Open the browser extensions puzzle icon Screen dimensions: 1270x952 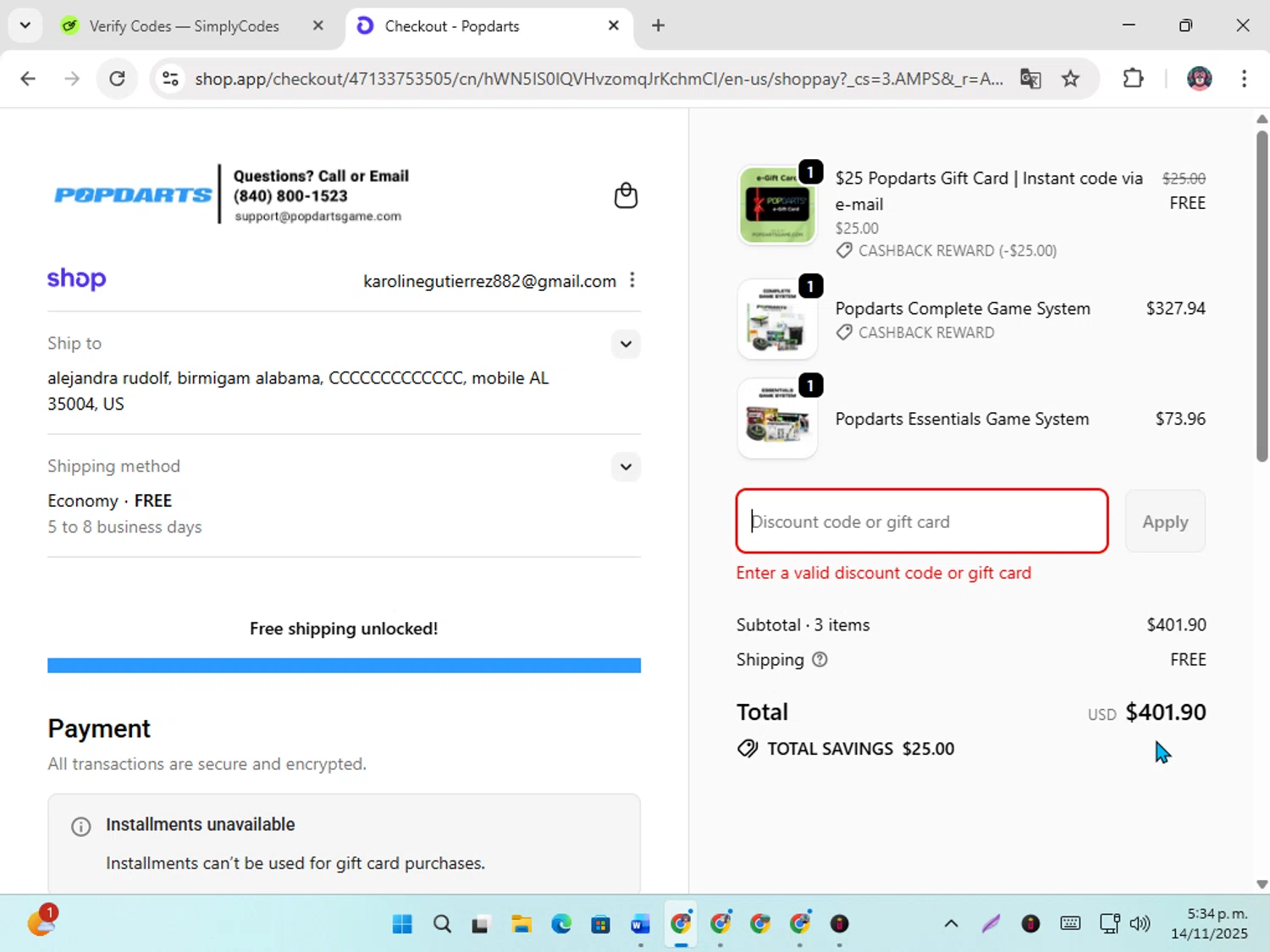(1133, 79)
